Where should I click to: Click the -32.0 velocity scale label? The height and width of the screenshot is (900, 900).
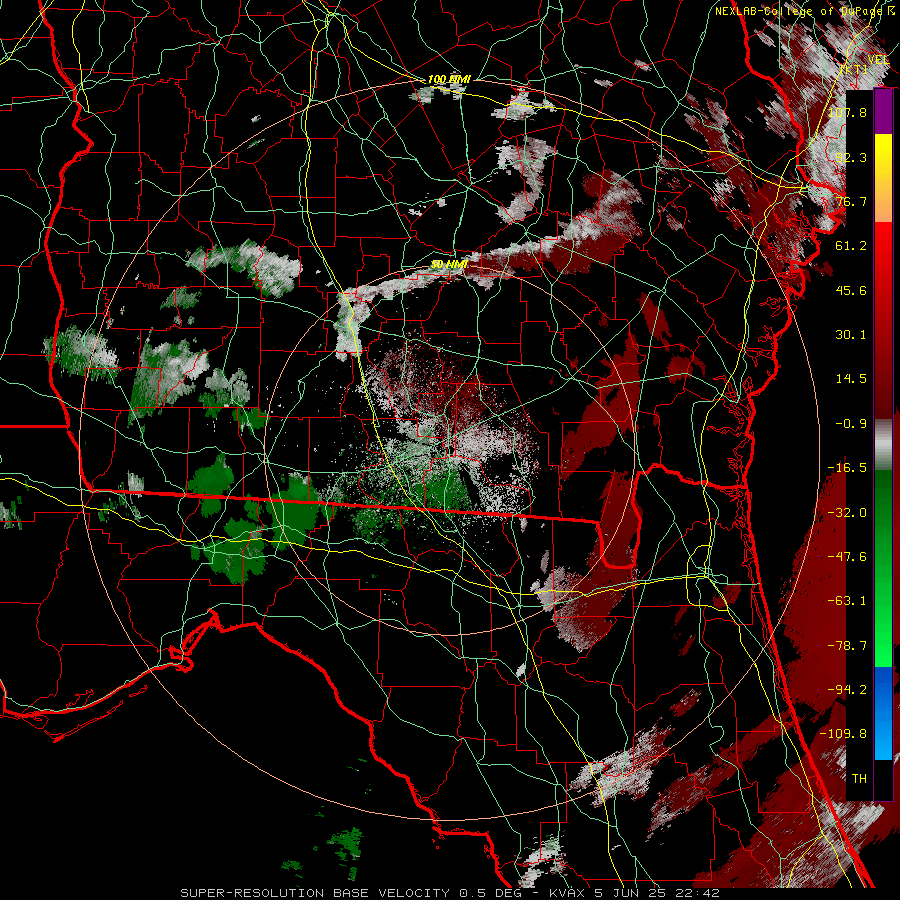[847, 513]
